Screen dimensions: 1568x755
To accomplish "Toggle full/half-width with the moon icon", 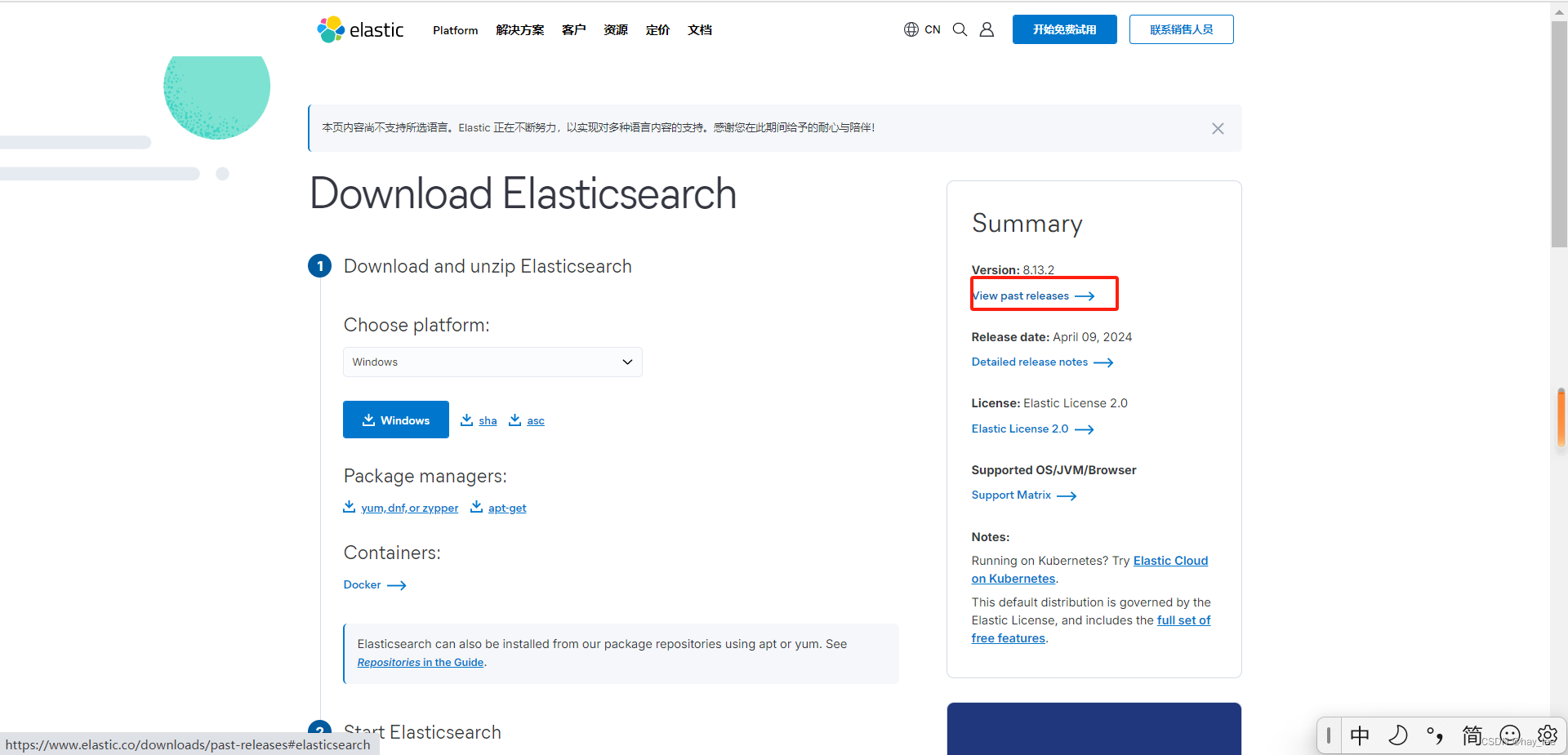I will [1398, 735].
